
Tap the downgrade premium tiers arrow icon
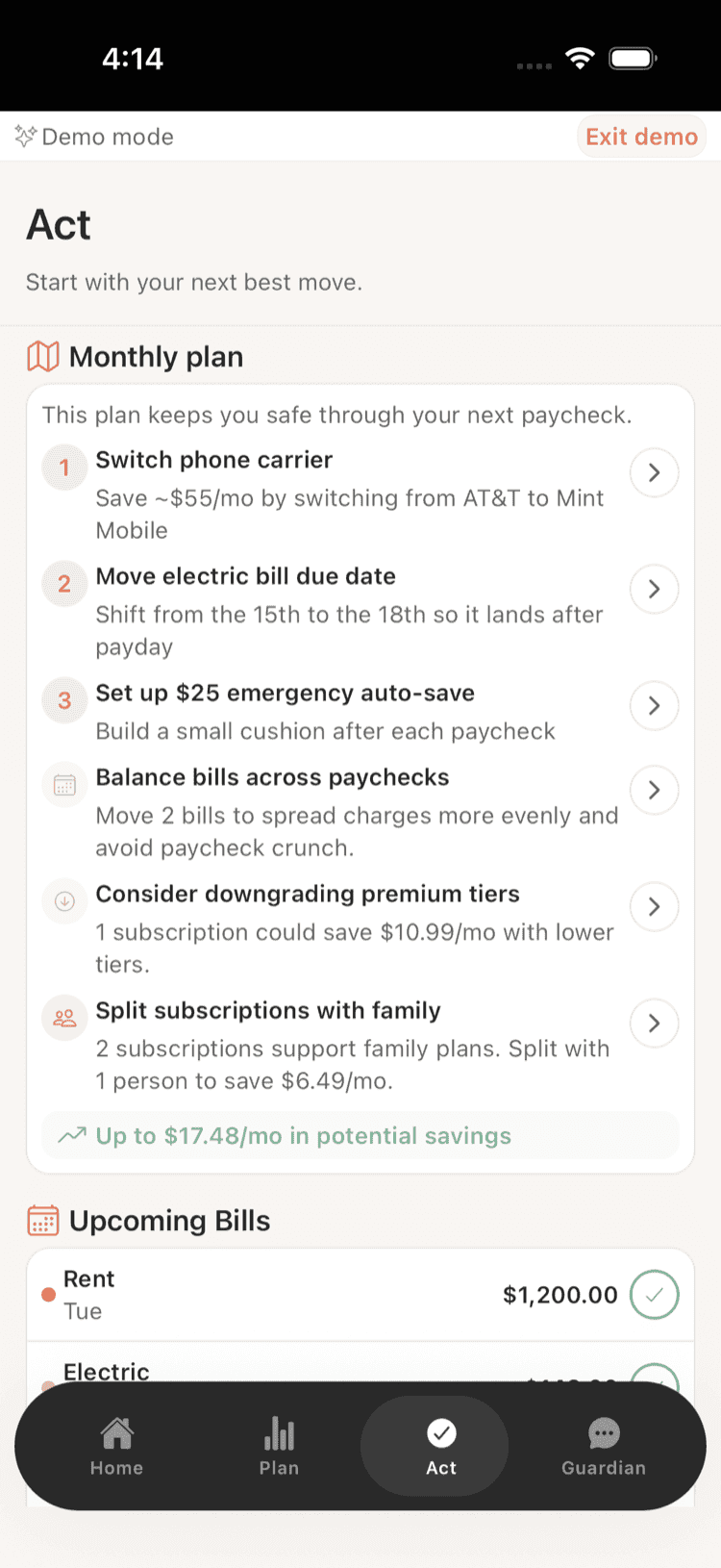tap(64, 901)
